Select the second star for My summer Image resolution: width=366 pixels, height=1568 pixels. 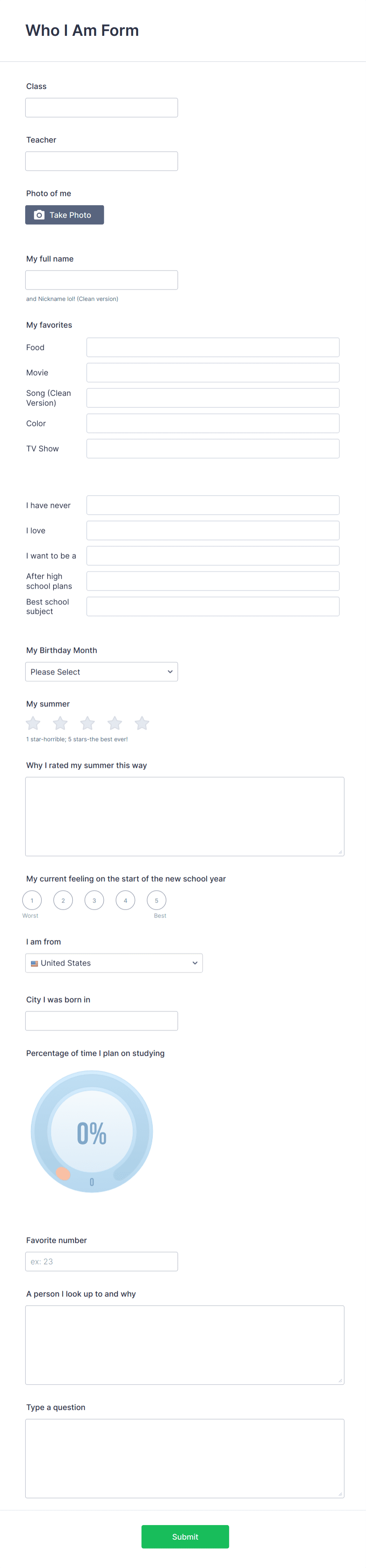pos(60,723)
